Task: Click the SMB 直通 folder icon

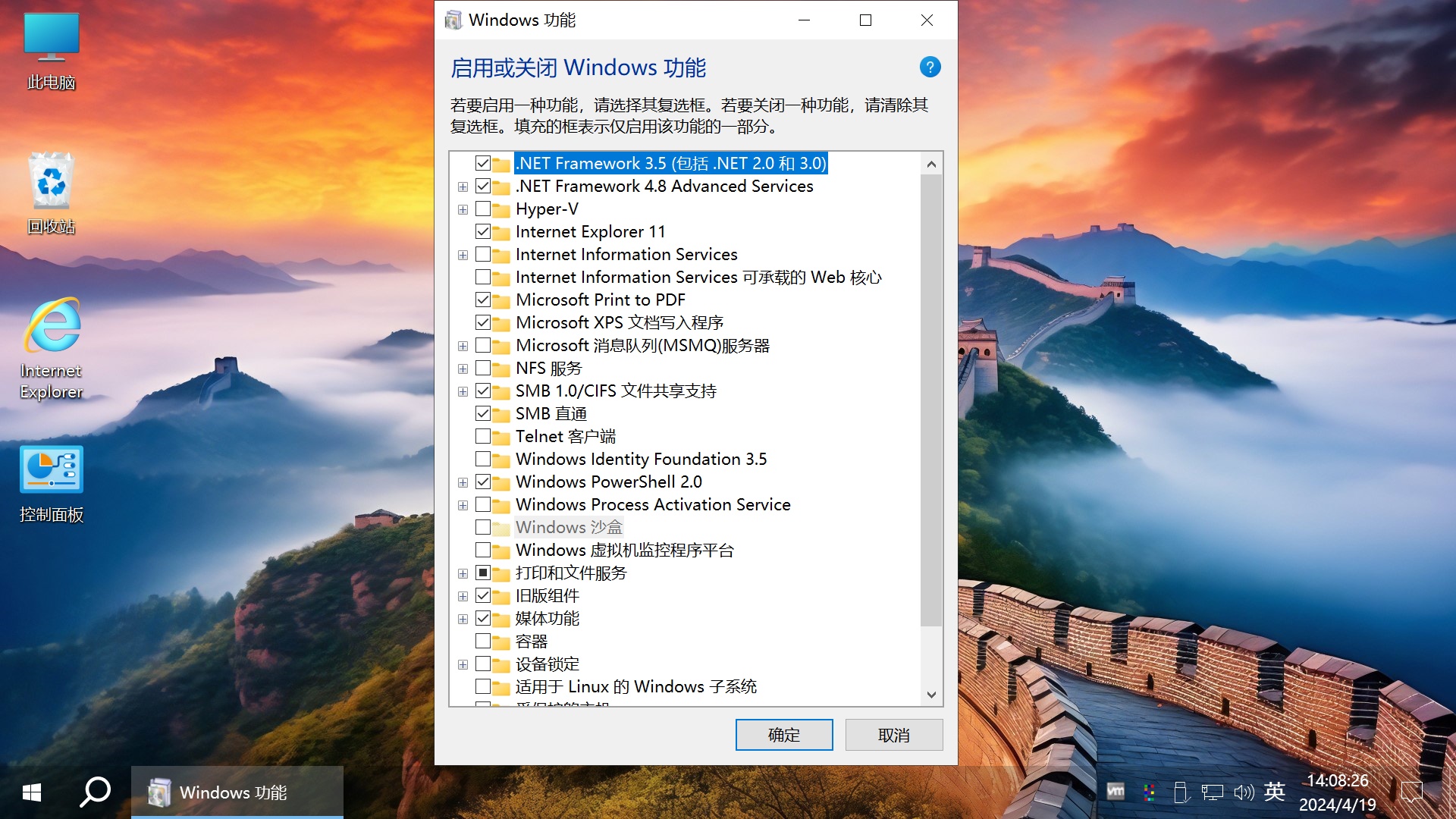Action: 500,415
